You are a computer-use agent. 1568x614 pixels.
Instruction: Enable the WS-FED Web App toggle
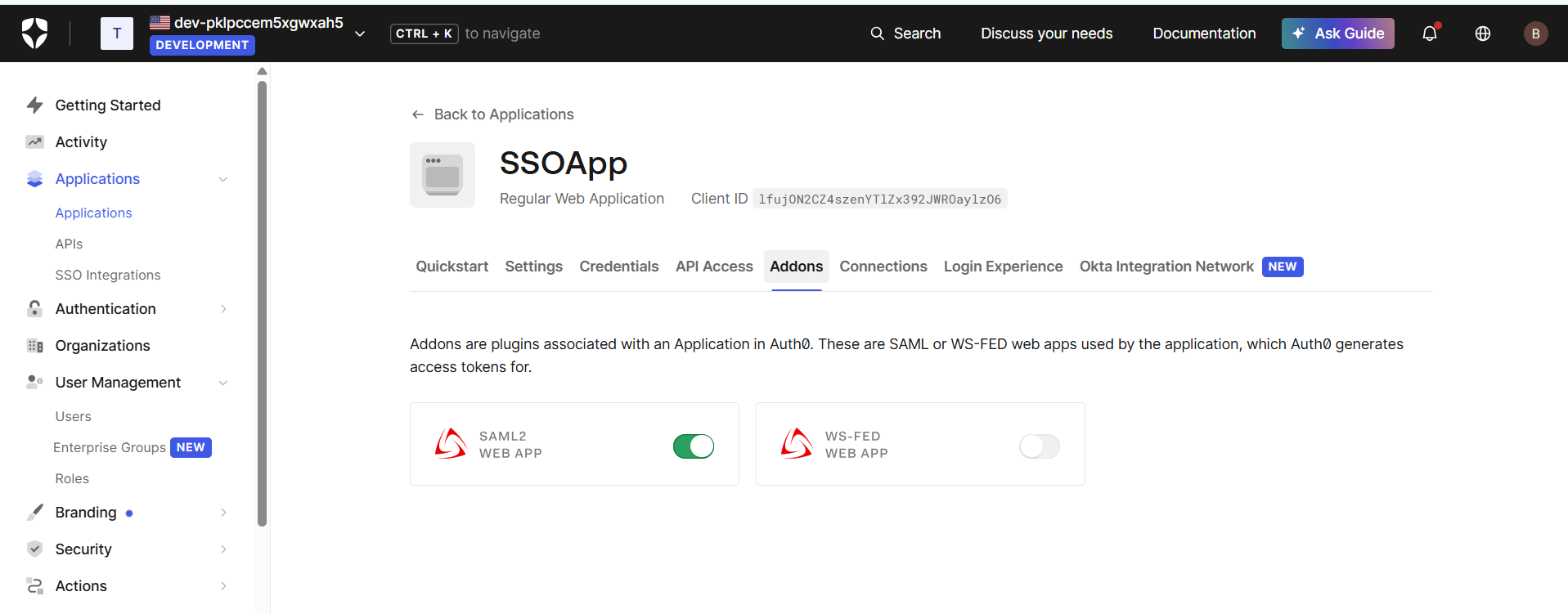[1040, 446]
